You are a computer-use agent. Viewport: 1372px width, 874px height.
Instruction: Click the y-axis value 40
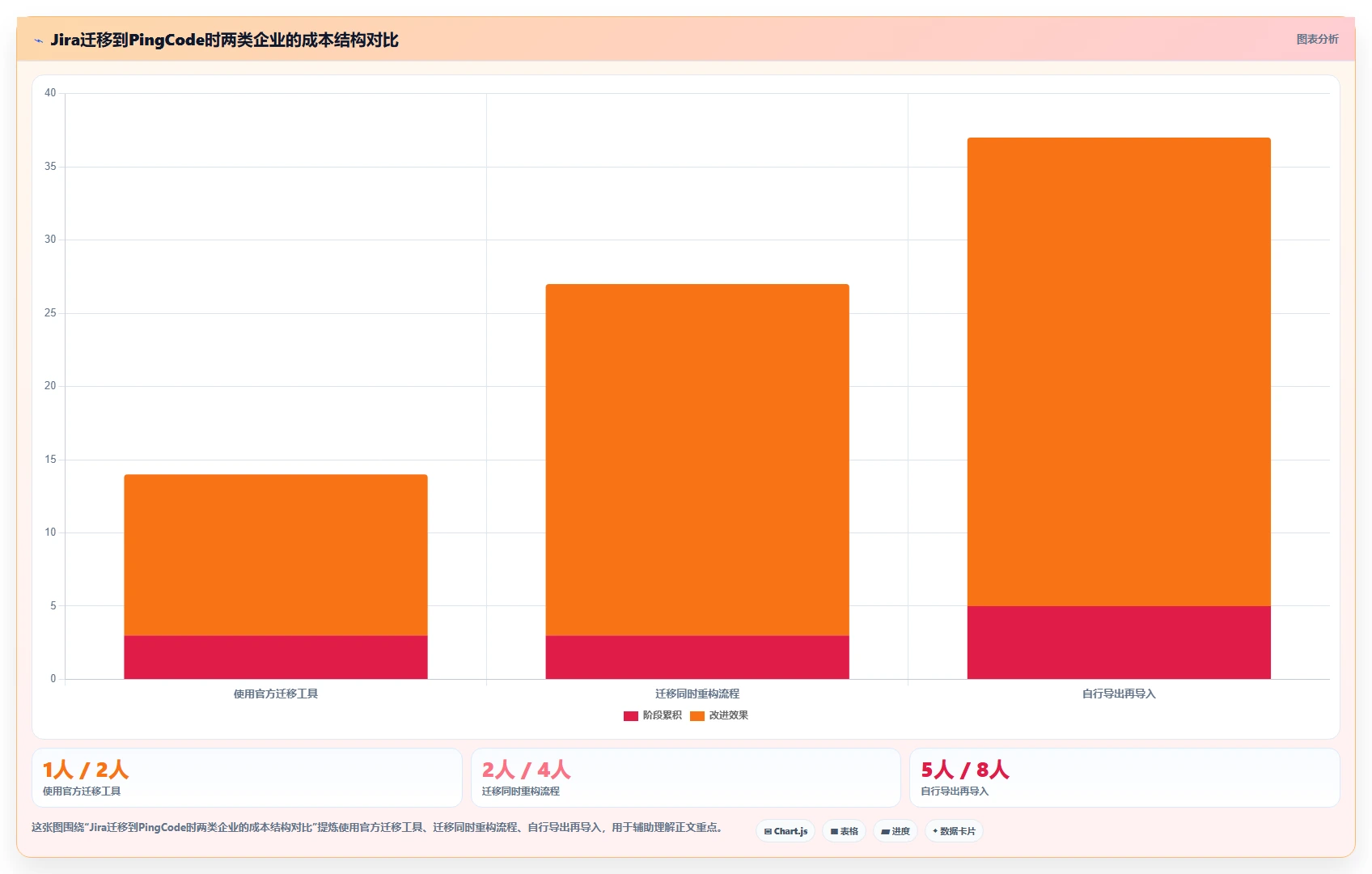pyautogui.click(x=50, y=93)
